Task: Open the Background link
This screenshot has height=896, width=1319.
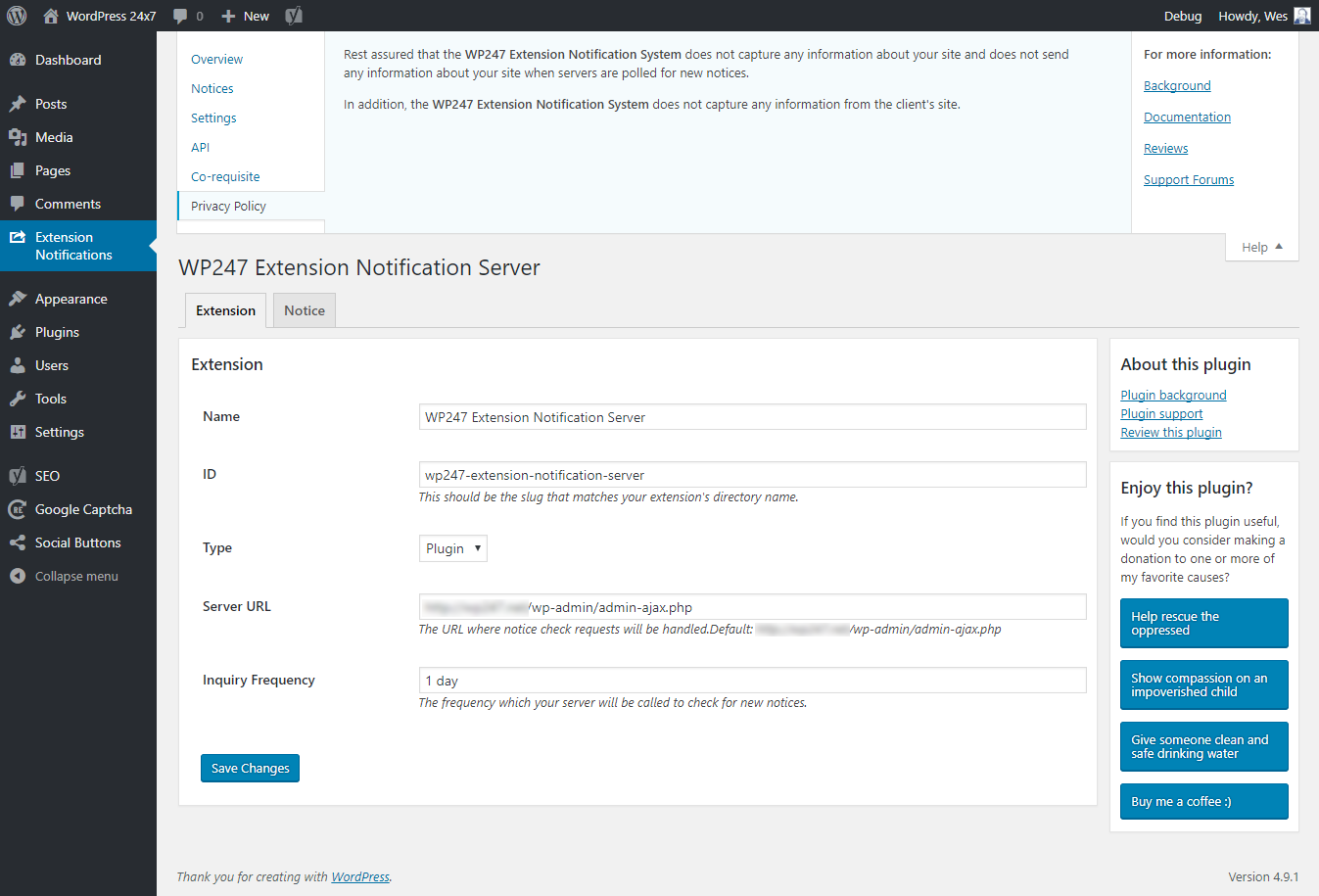Action: (x=1177, y=86)
